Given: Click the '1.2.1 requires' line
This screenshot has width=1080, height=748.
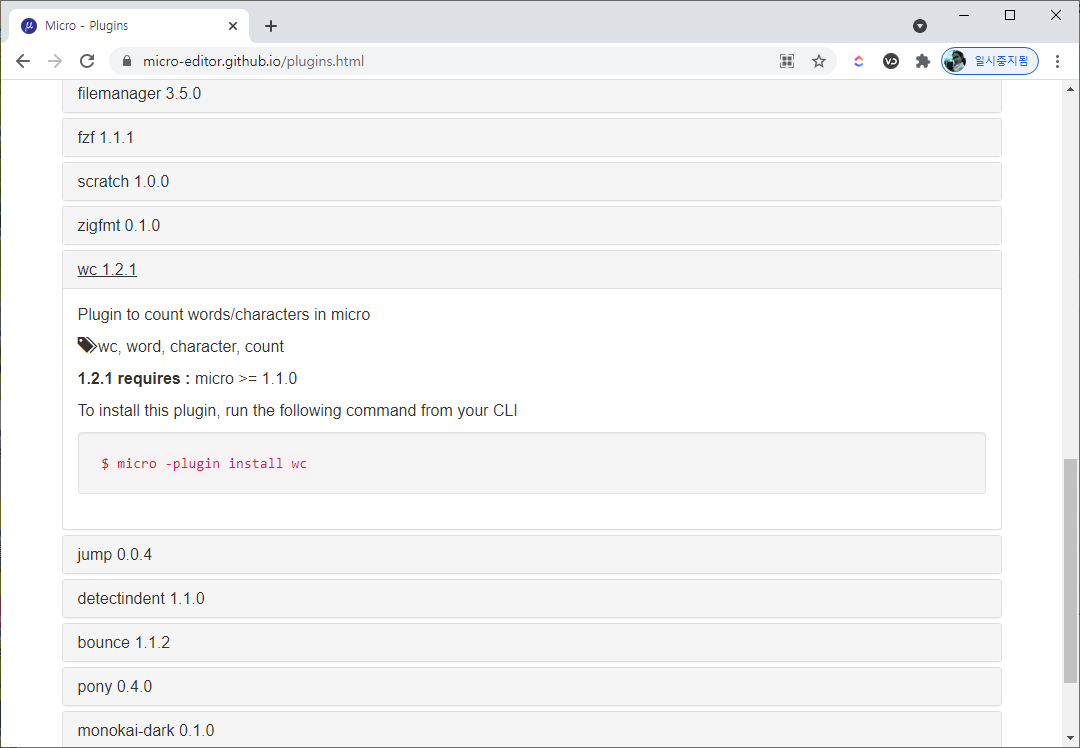Looking at the screenshot, I should tap(187, 379).
